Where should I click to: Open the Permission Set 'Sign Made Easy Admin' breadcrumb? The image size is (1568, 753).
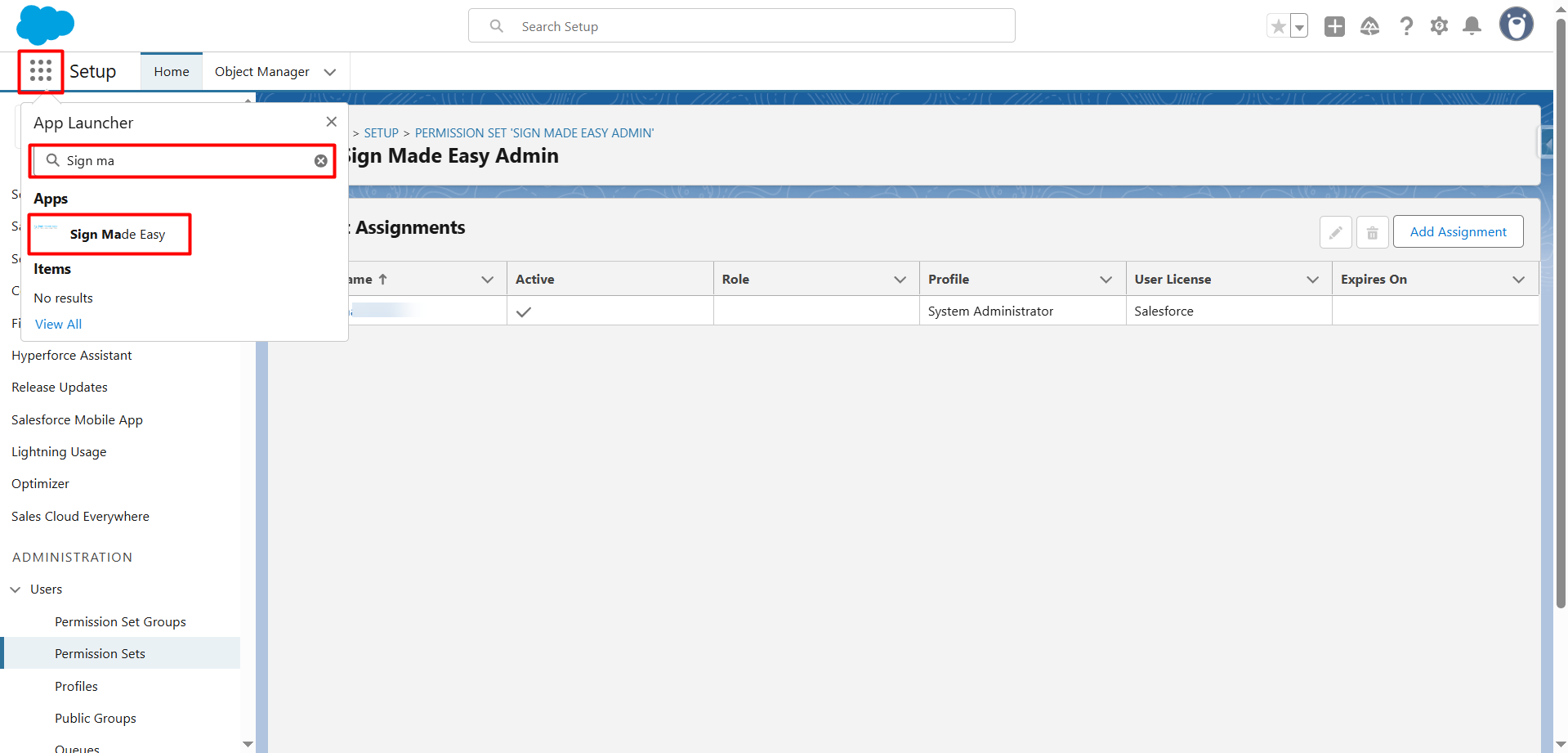pos(534,133)
